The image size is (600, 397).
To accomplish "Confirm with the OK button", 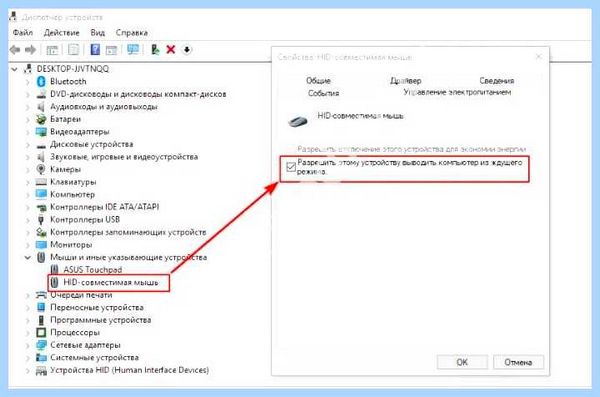I will pos(462,362).
